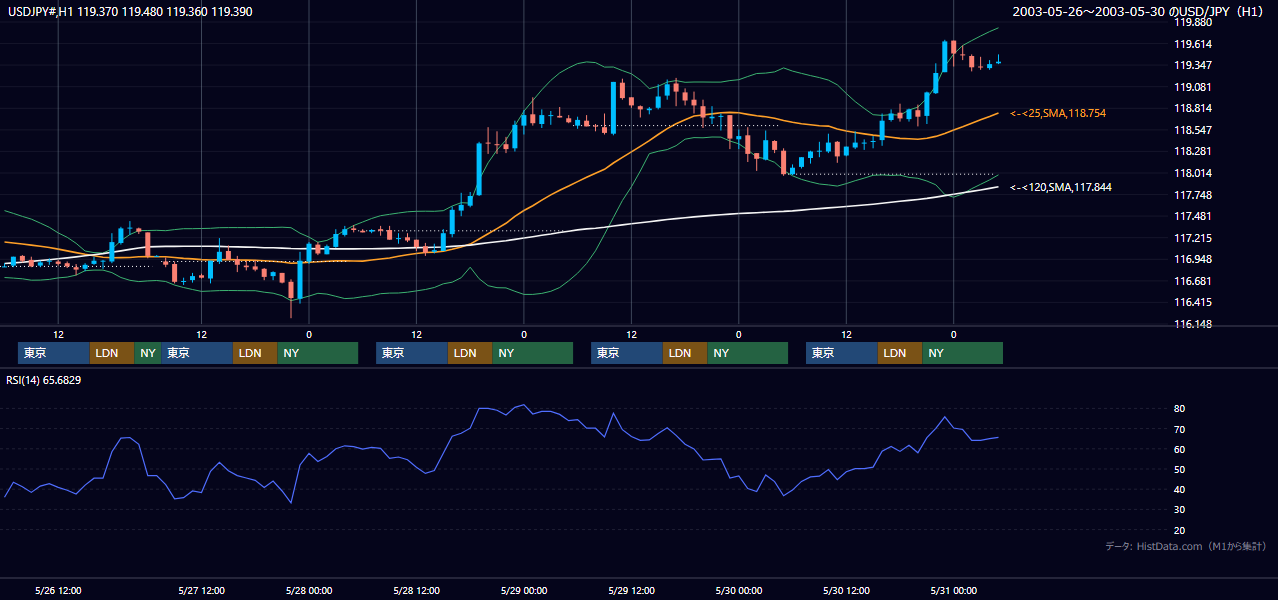Click the 119.614 price axis label
The height and width of the screenshot is (600, 1278).
(x=1192, y=44)
